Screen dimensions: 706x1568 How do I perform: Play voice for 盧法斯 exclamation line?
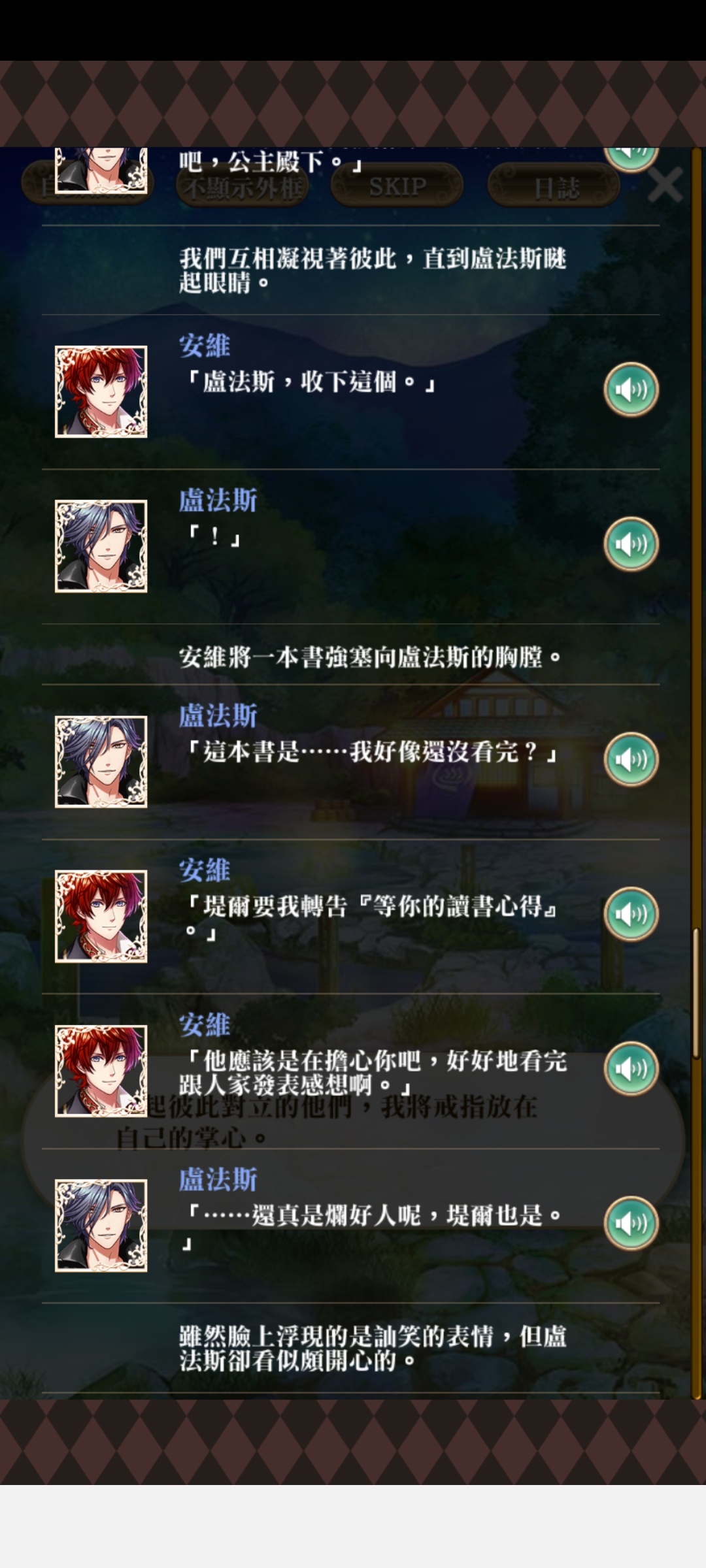point(631,544)
